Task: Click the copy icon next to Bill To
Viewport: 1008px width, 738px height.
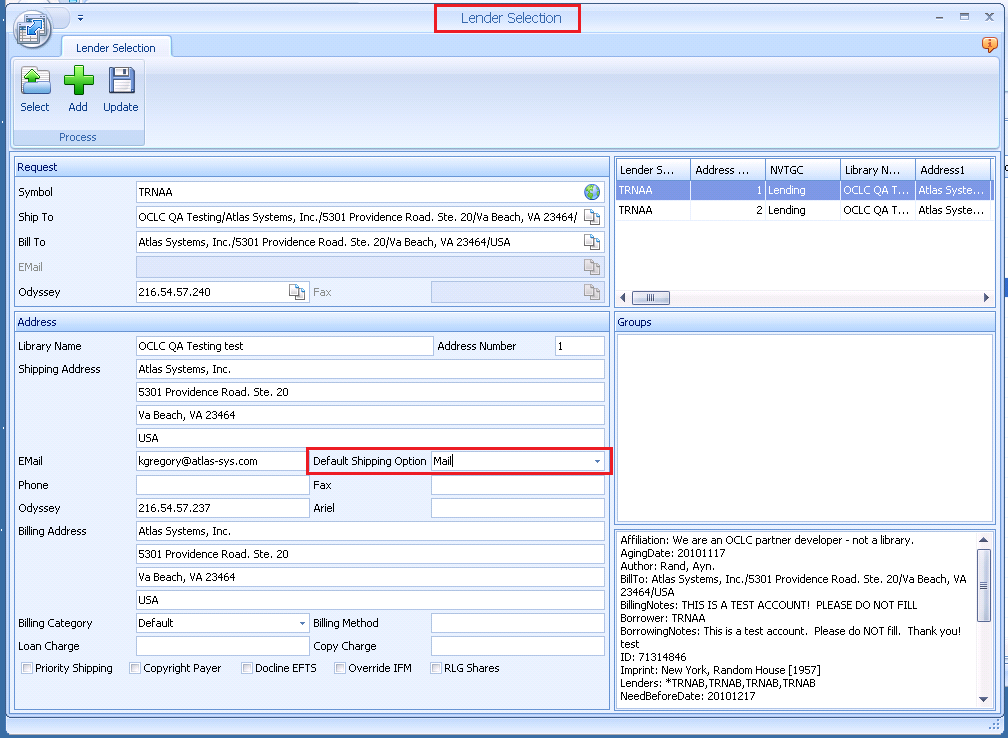Action: coord(592,242)
